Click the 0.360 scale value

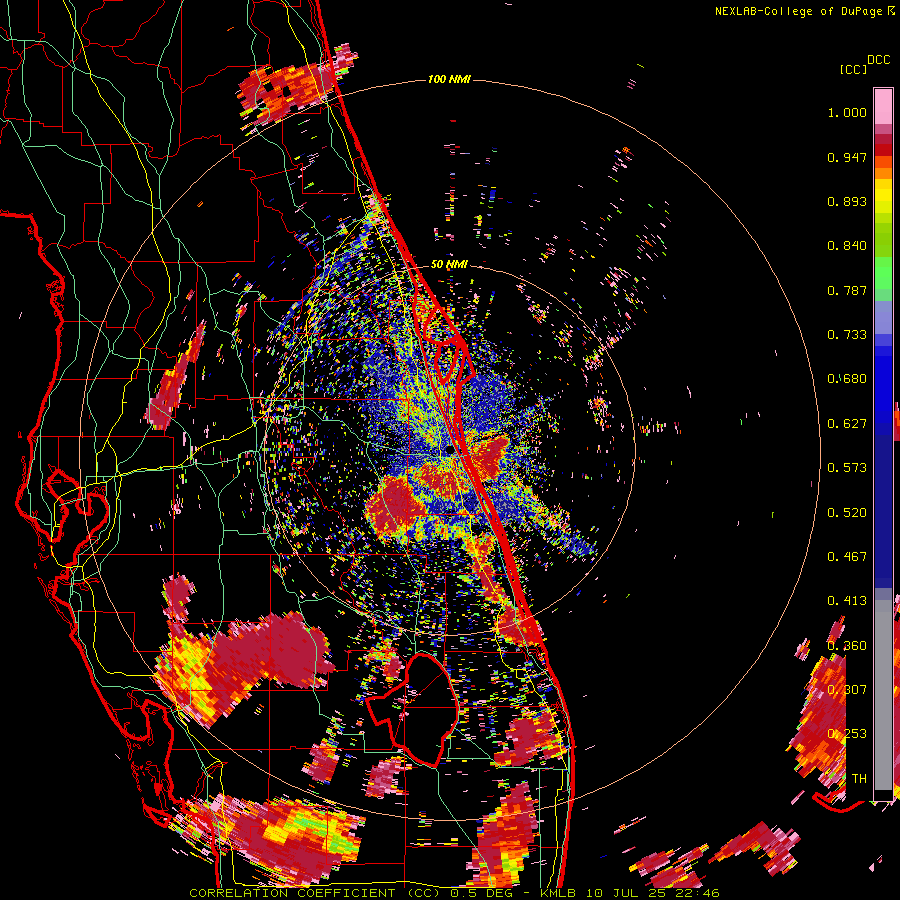[x=847, y=646]
